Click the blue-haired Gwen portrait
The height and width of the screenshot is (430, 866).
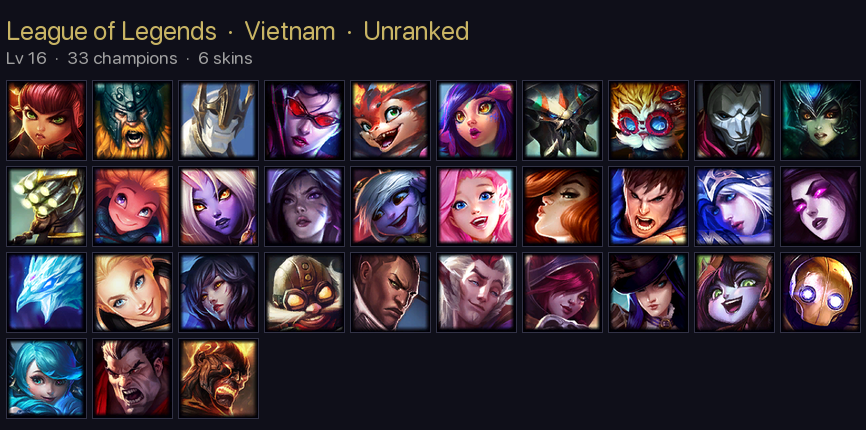click(46, 378)
